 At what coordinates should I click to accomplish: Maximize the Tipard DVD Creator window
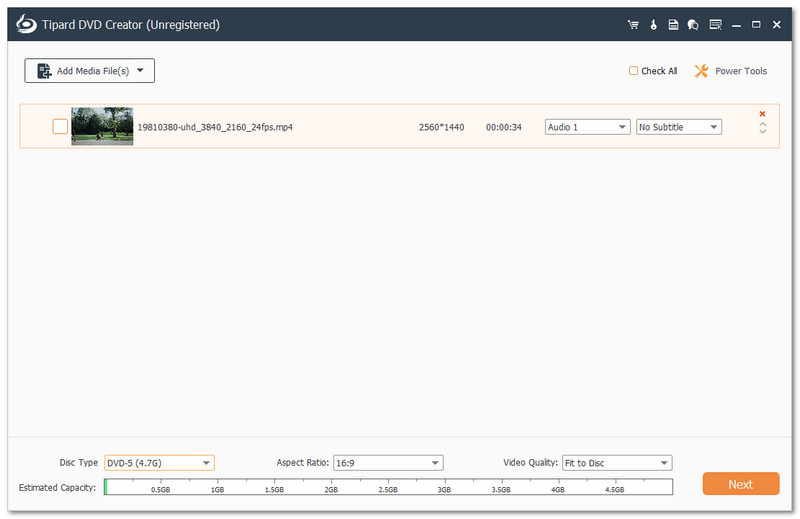tap(756, 24)
